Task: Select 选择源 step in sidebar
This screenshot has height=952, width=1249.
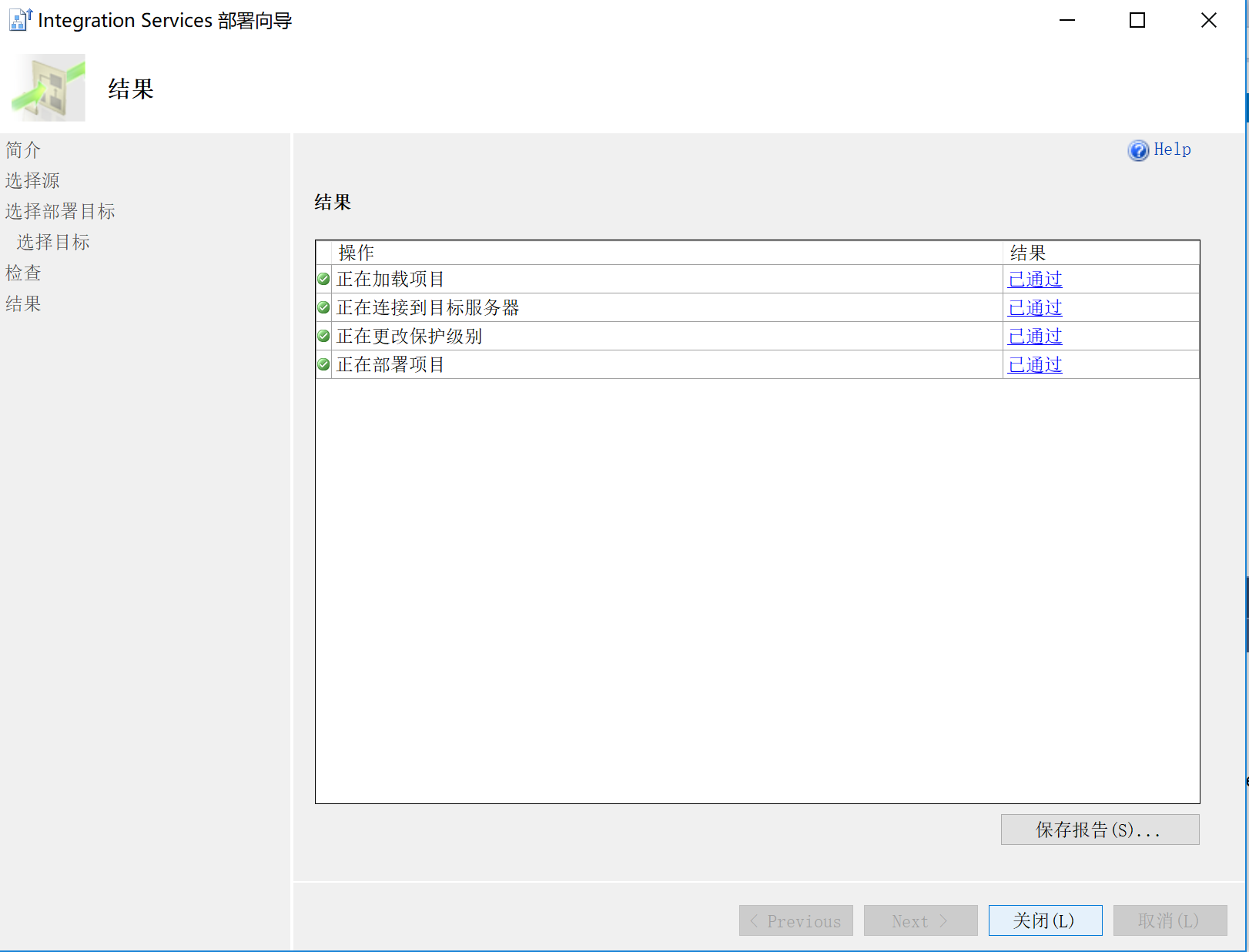Action: pos(32,180)
